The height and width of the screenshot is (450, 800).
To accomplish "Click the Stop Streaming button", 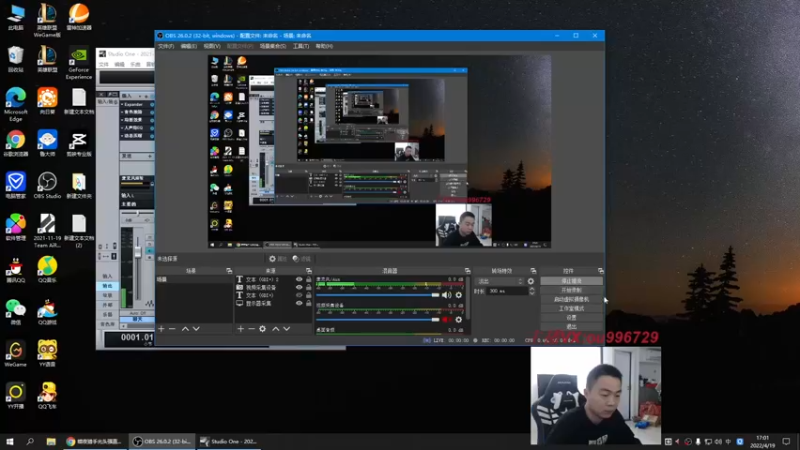I will [x=571, y=281].
